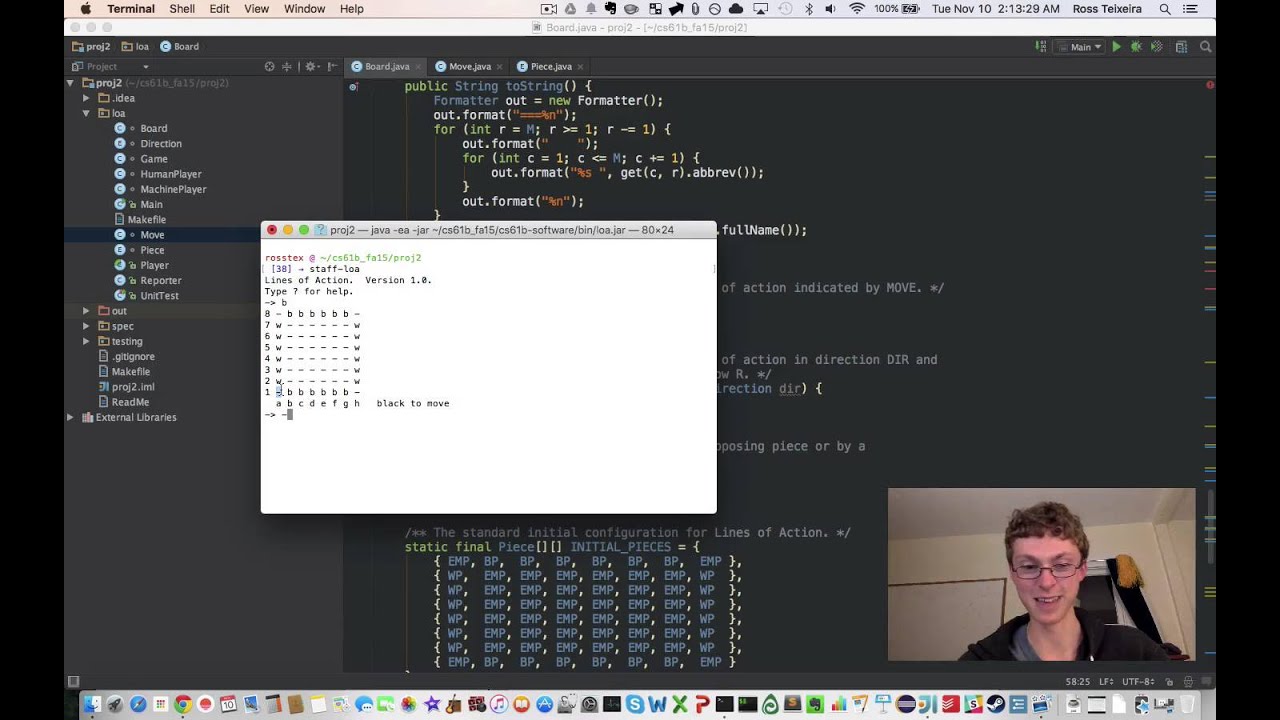This screenshot has height=720, width=1280.
Task: Expand the spec folder
Action: 86,326
